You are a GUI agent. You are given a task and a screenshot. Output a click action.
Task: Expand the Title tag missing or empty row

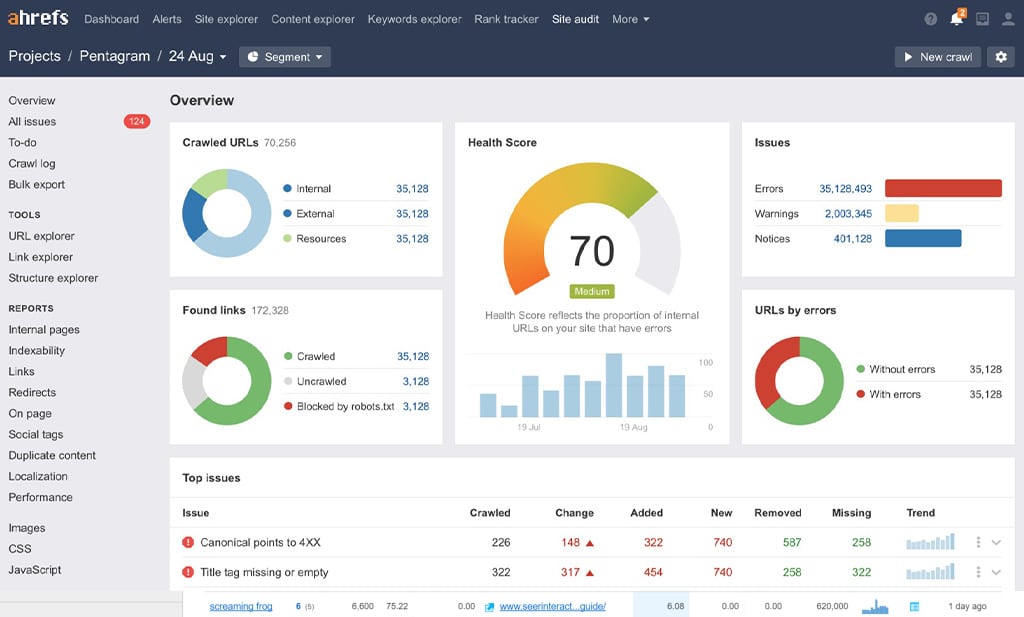tap(996, 572)
